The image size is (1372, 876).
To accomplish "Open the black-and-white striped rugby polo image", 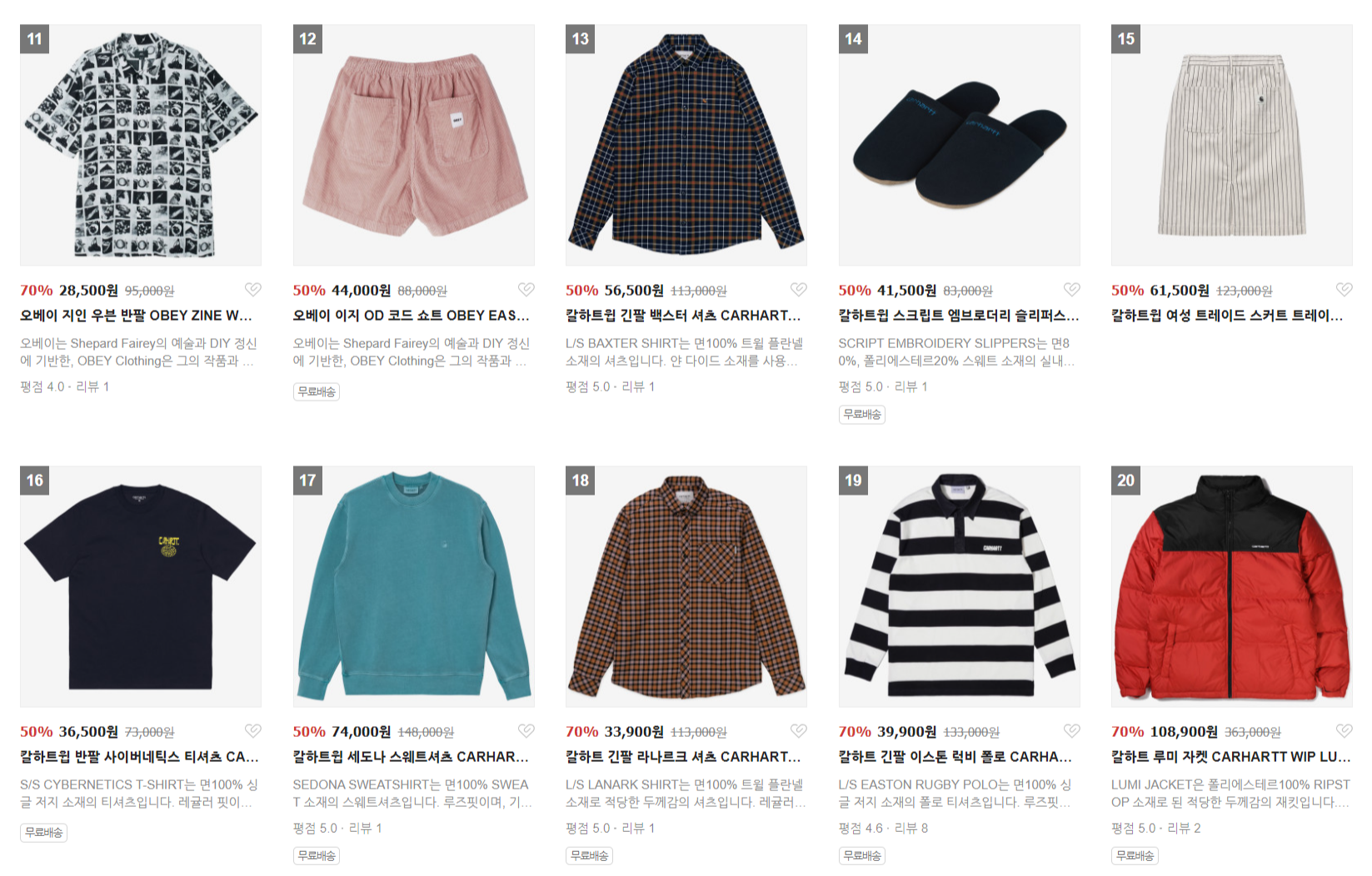I will coord(960,586).
